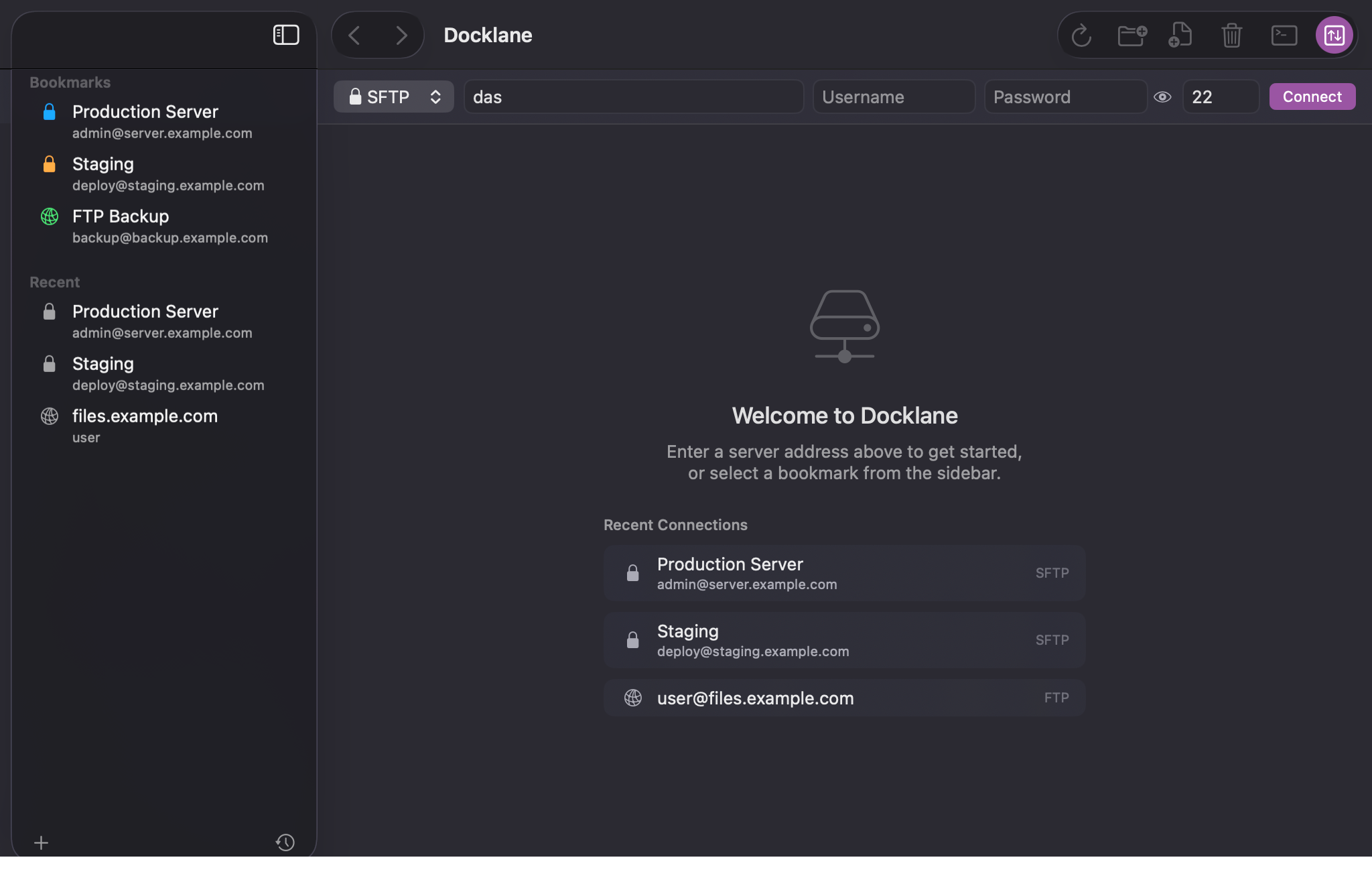Select Staging under Recent in sidebar
The width and height of the screenshot is (1372, 874).
(164, 373)
